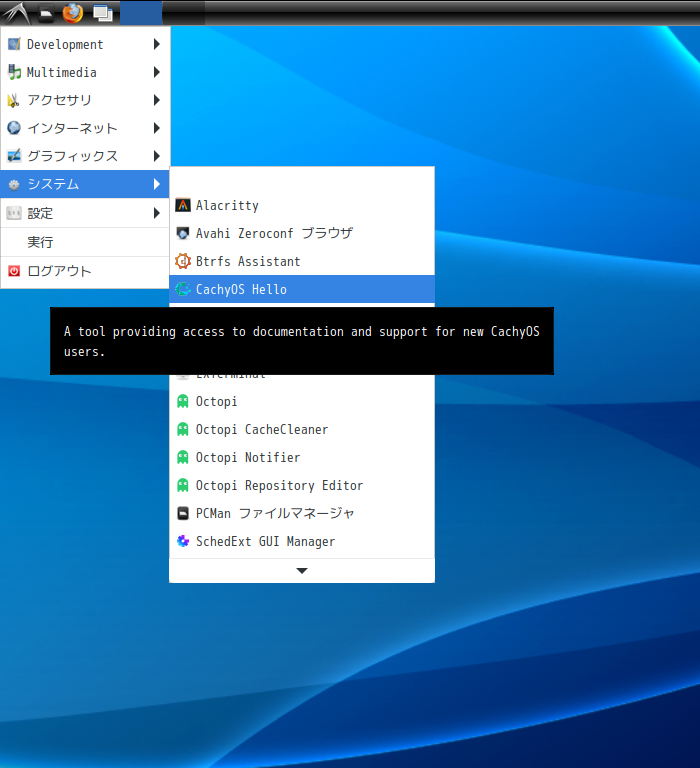Click the show desktop windows icon
The image size is (700, 768).
102,13
